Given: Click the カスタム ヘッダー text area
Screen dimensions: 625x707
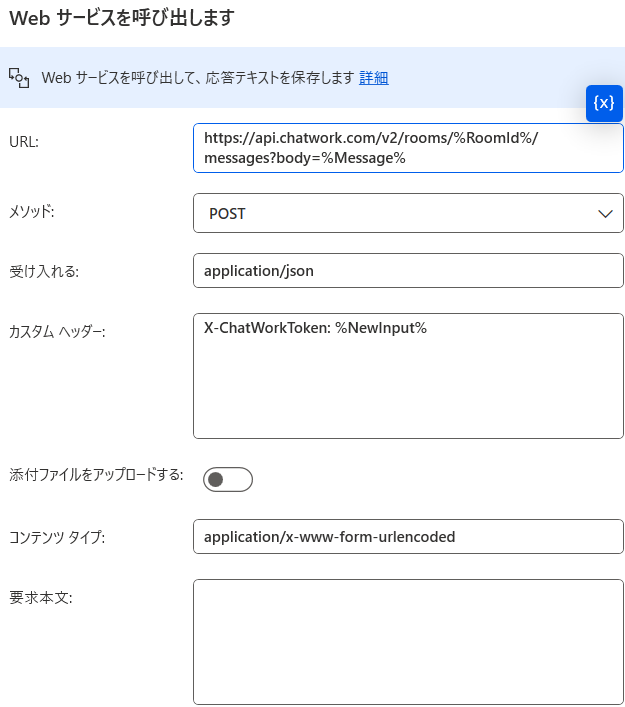Looking at the screenshot, I should 408,376.
